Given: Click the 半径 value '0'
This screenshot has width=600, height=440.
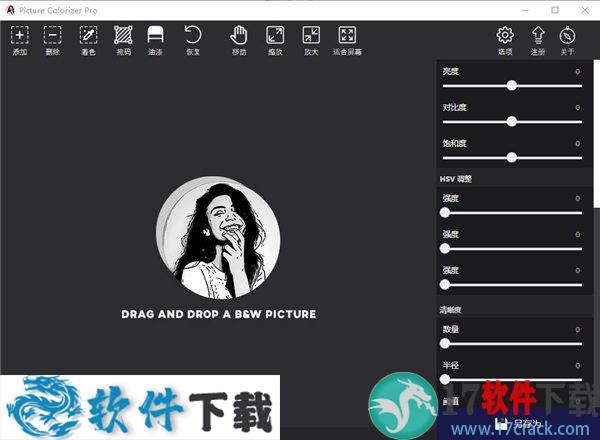Looking at the screenshot, I should coord(577,365).
